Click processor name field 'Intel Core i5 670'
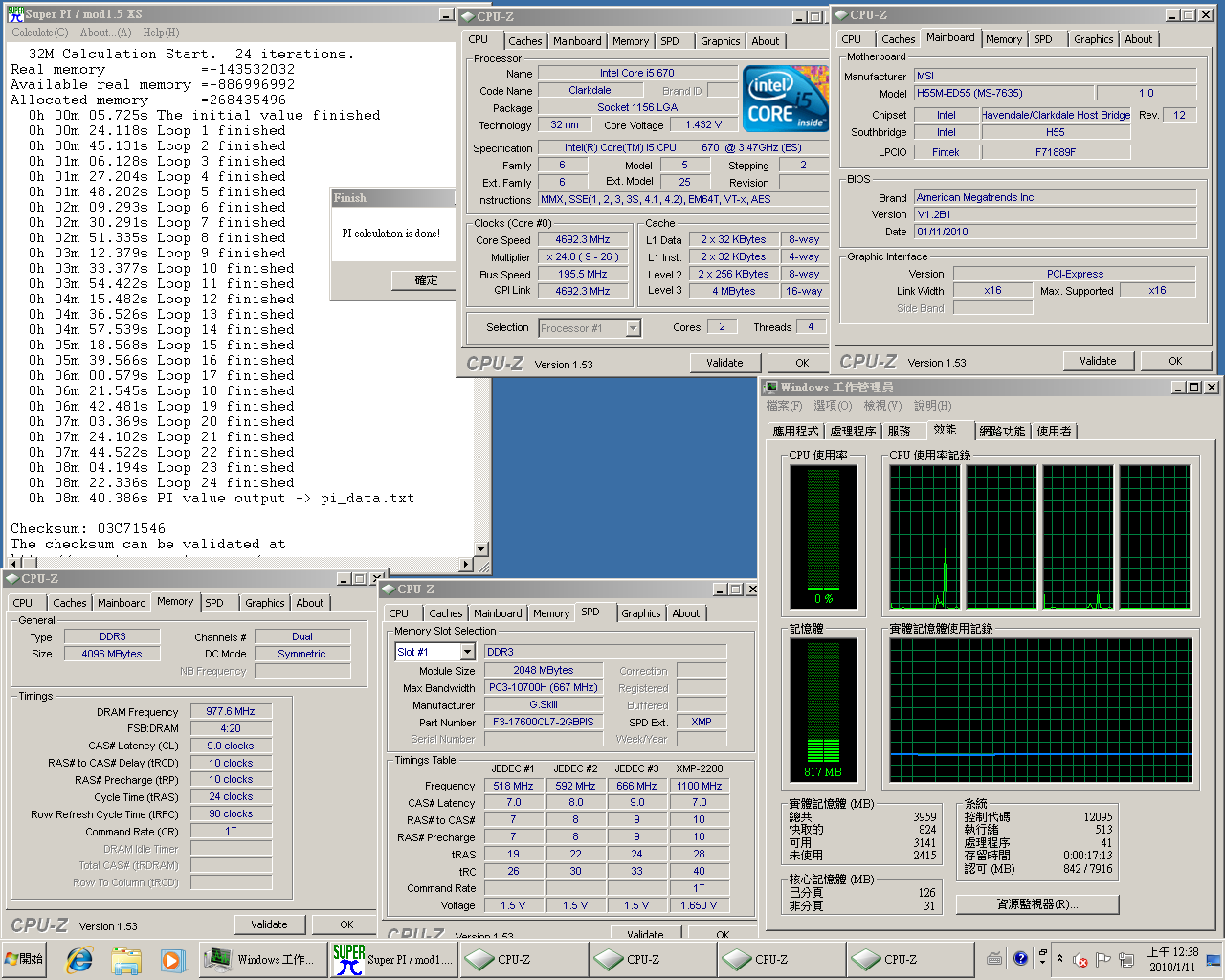The width and height of the screenshot is (1225, 980). click(x=637, y=73)
